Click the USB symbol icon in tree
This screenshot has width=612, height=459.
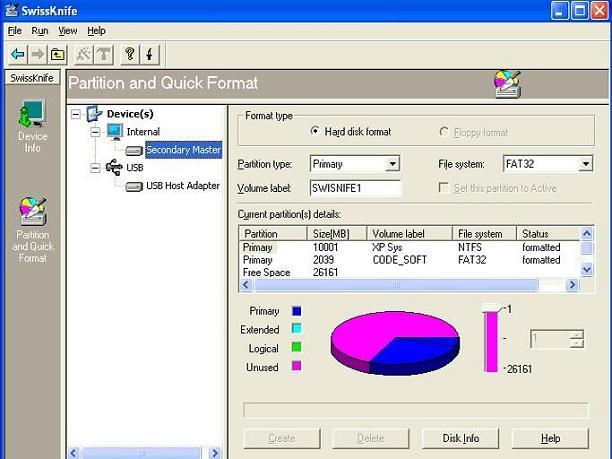(114, 168)
